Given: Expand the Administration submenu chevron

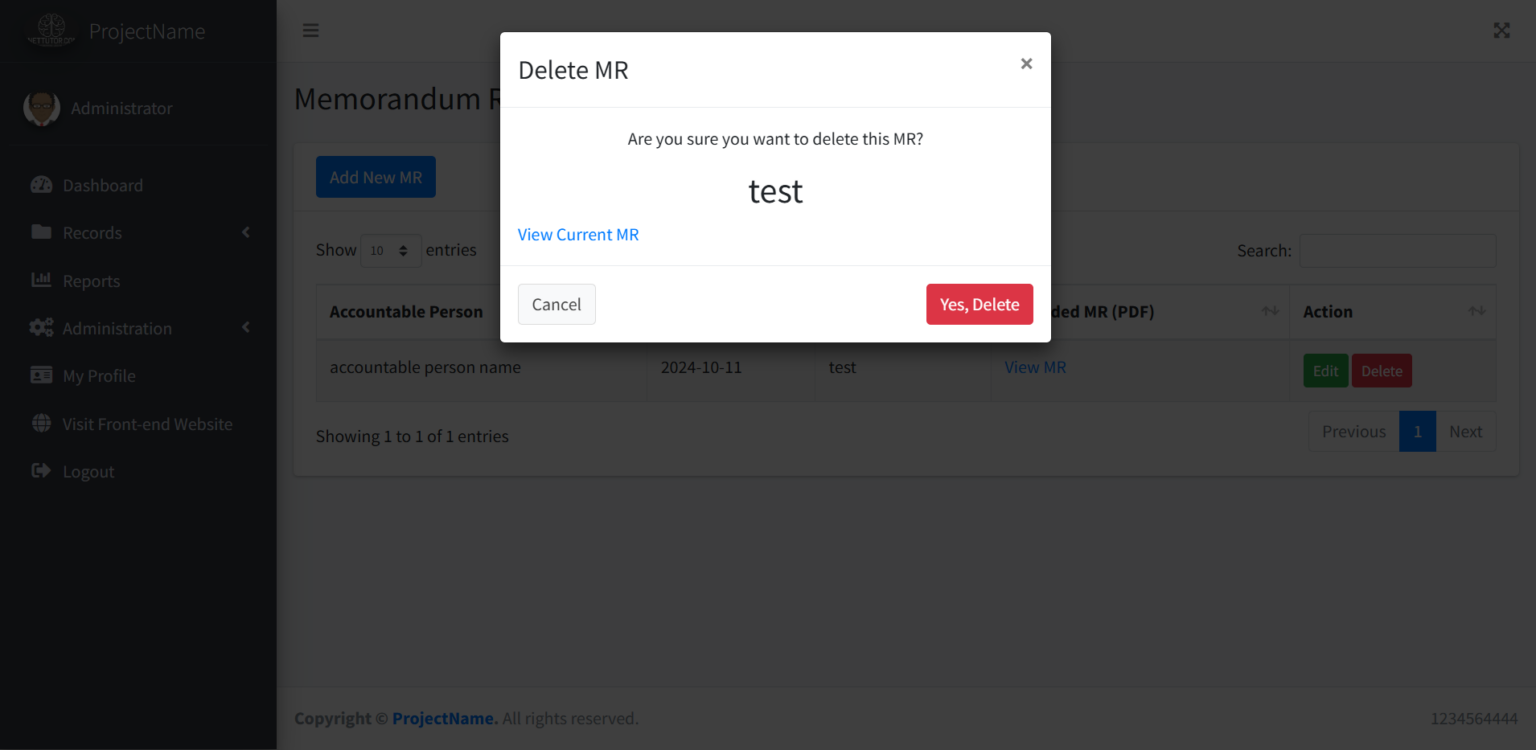Looking at the screenshot, I should tap(246, 328).
